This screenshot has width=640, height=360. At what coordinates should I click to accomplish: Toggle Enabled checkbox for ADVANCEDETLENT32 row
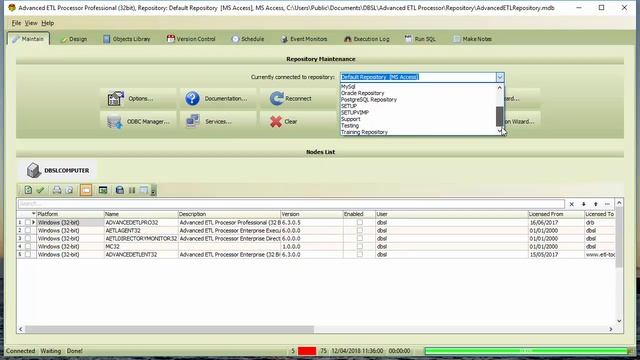360,254
